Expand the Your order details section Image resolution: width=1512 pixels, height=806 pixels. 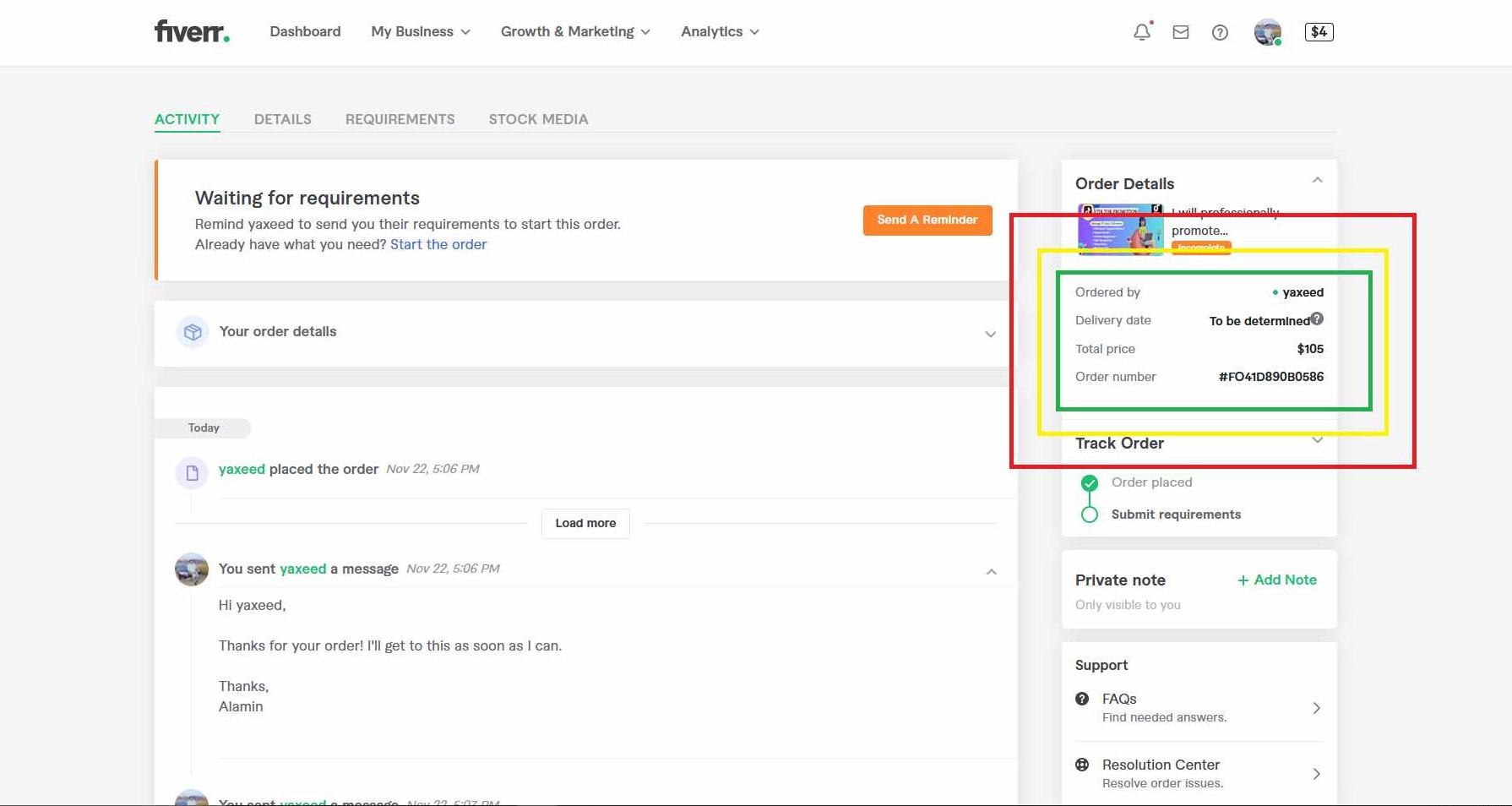pos(586,333)
